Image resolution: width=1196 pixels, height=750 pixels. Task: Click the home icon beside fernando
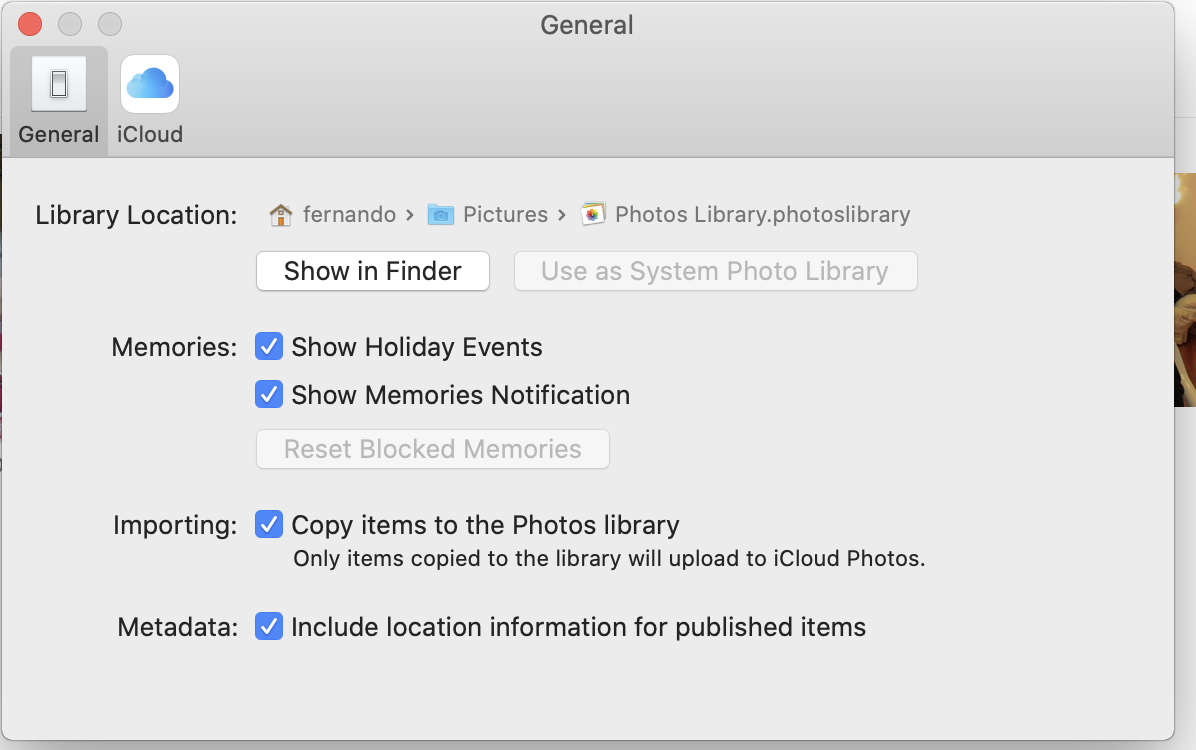point(281,215)
